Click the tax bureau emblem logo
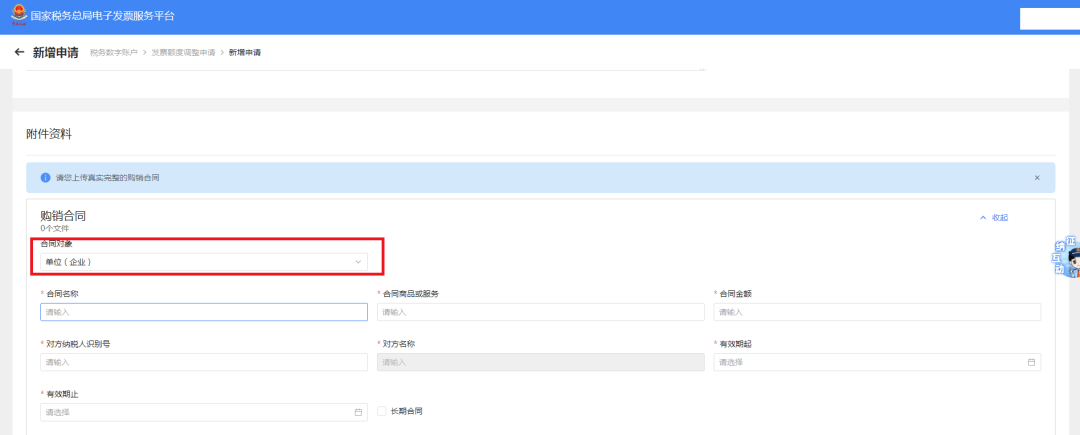This screenshot has height=435, width=1080. coord(19,15)
